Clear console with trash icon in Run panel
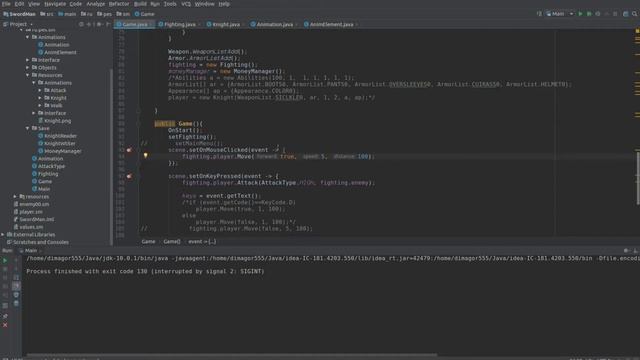 (x=16, y=303)
